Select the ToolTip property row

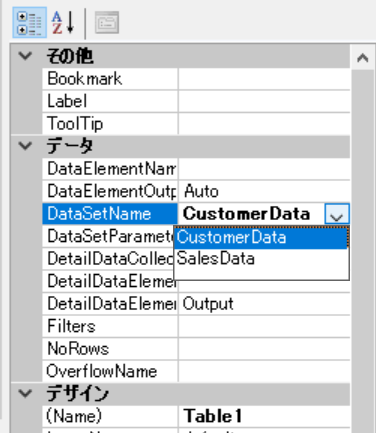(x=196, y=124)
